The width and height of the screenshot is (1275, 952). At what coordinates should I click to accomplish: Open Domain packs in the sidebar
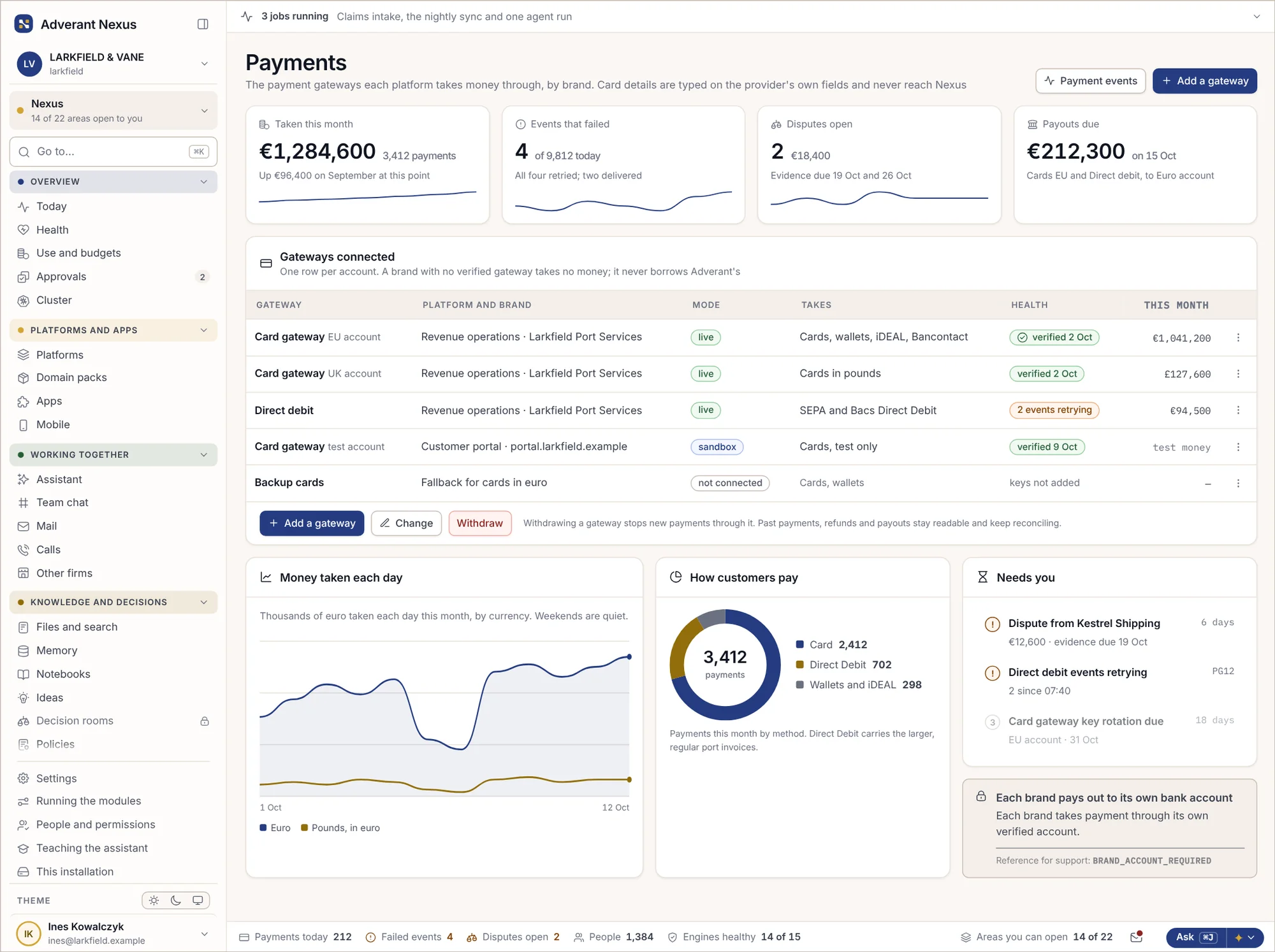point(113,378)
